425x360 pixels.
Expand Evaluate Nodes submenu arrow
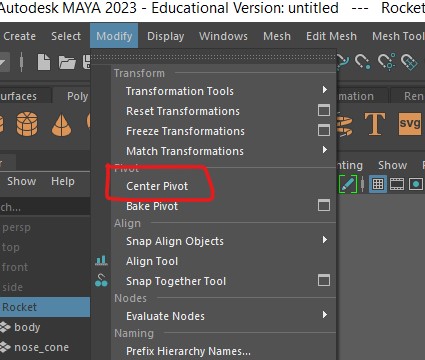[x=325, y=315]
